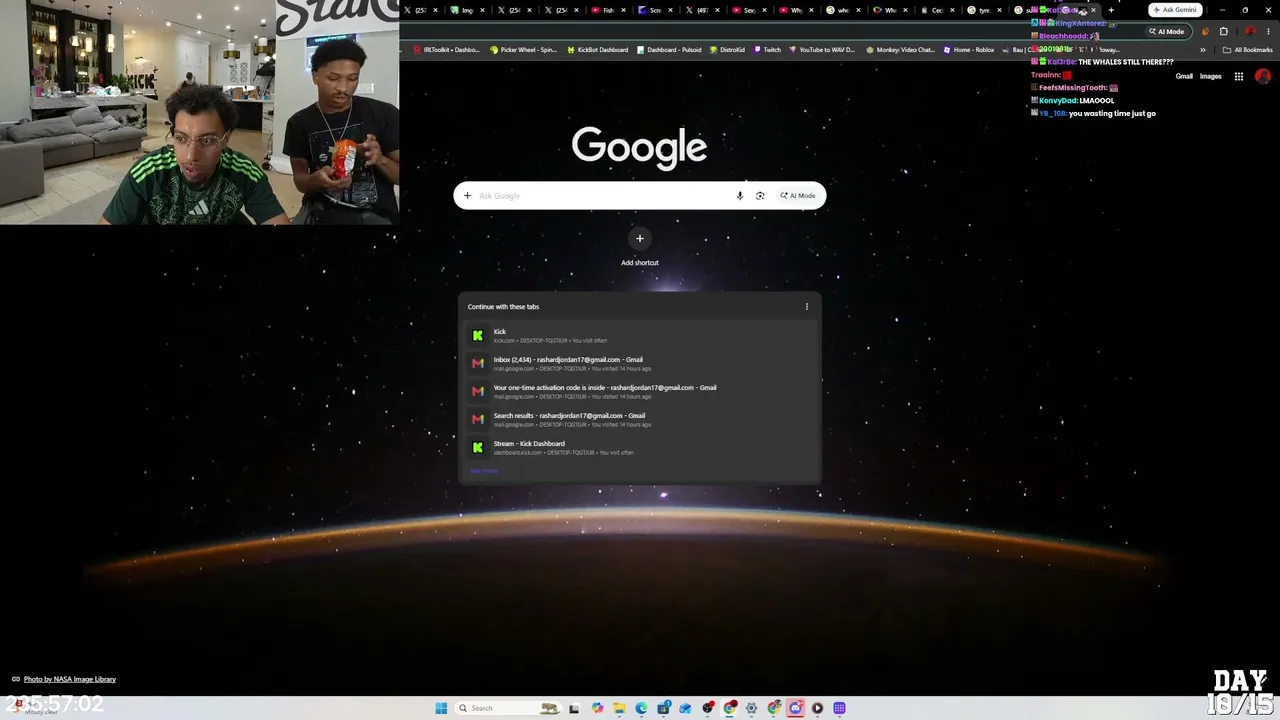The image size is (1280, 720).
Task: Open Twitch bookmark
Action: click(x=767, y=50)
